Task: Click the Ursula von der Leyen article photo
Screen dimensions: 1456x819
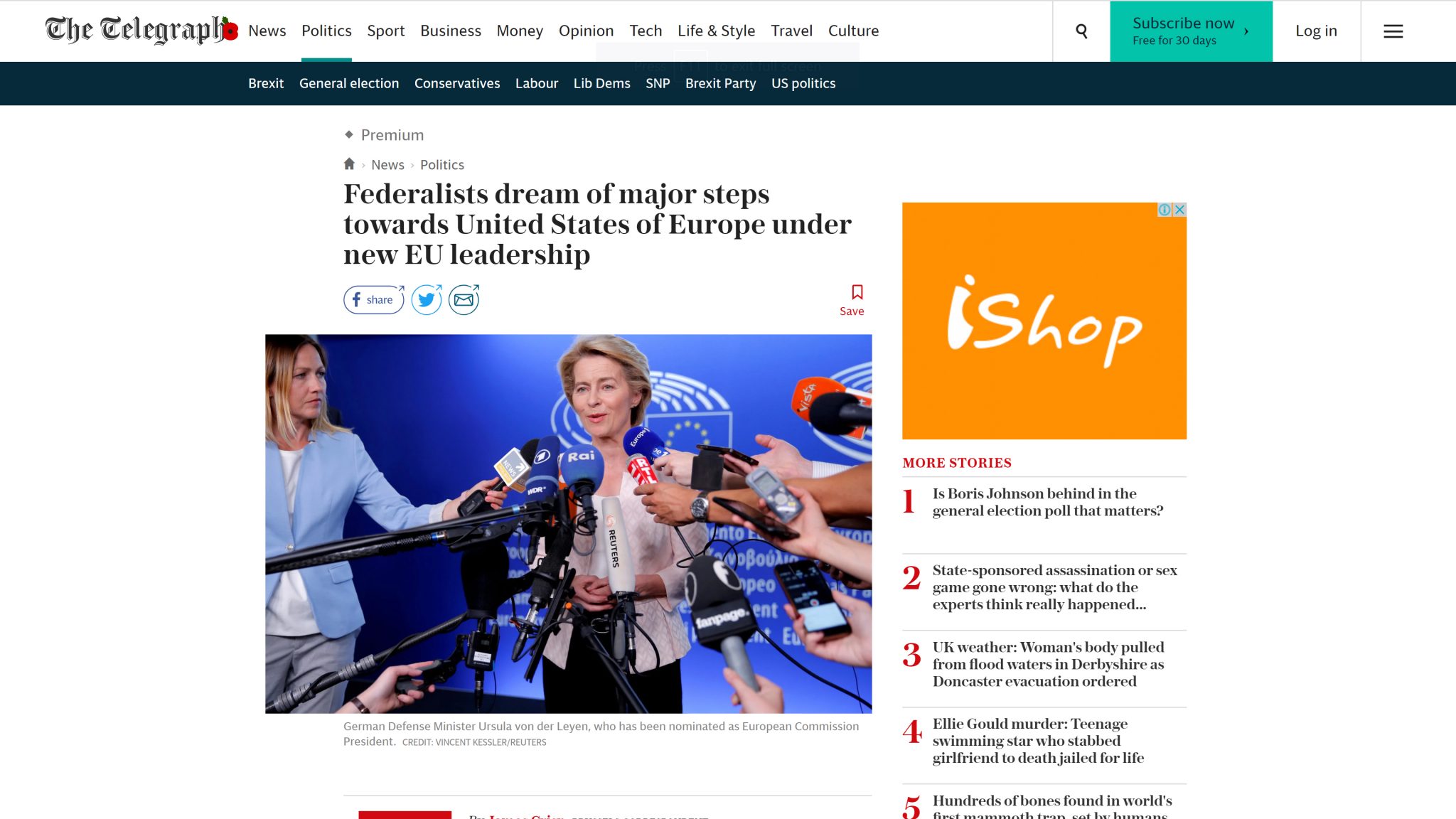Action: coord(568,523)
